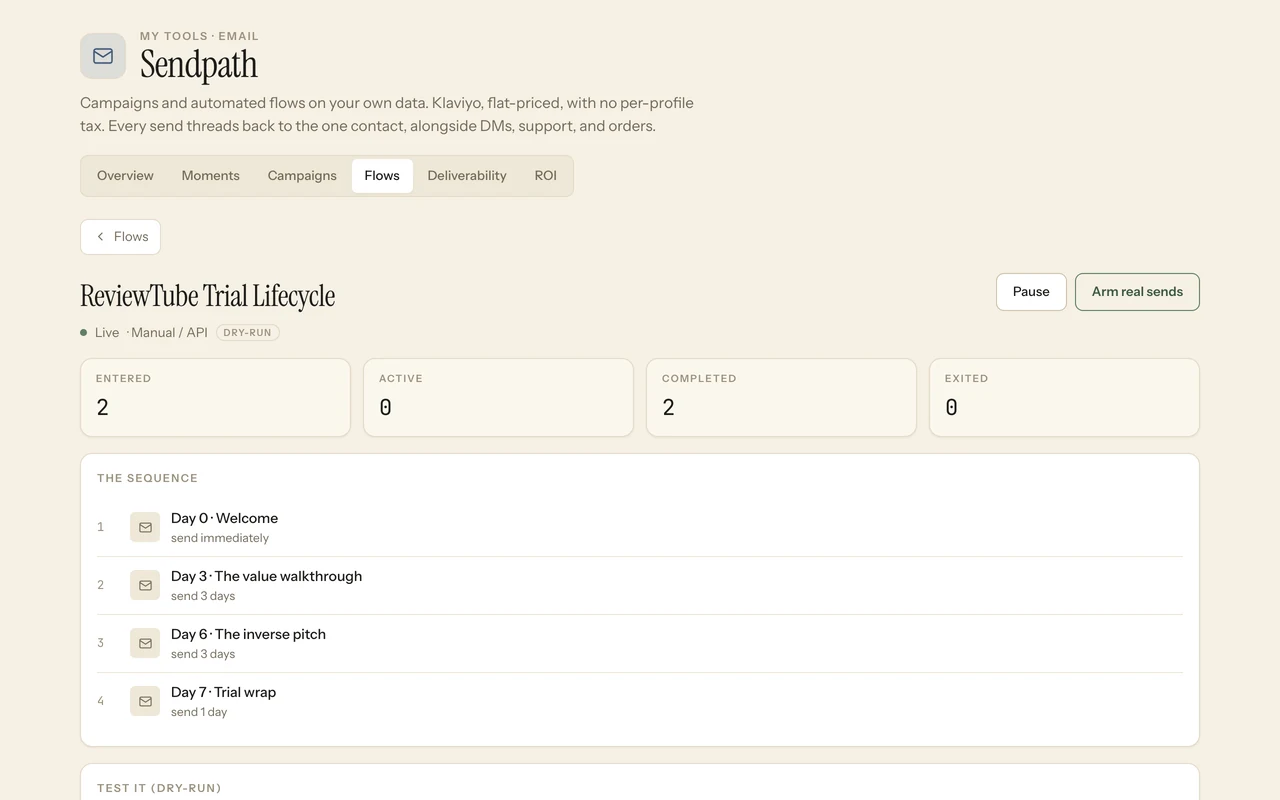Click the DRY-RUN badge
Screen dimensions: 1280x800
(248, 332)
